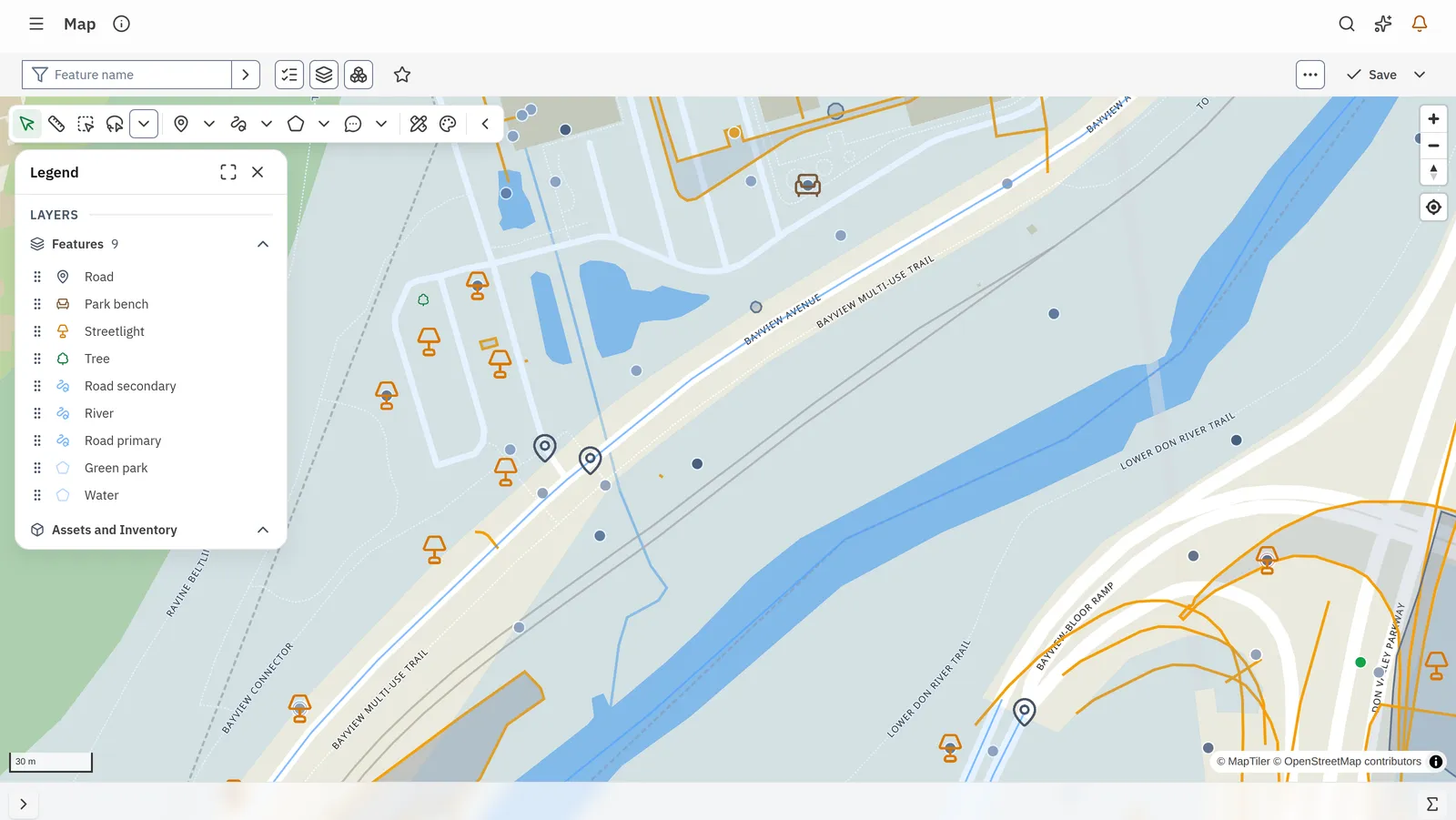This screenshot has width=1456, height=820.
Task: Expand the selection tools dropdown
Action: click(x=144, y=124)
